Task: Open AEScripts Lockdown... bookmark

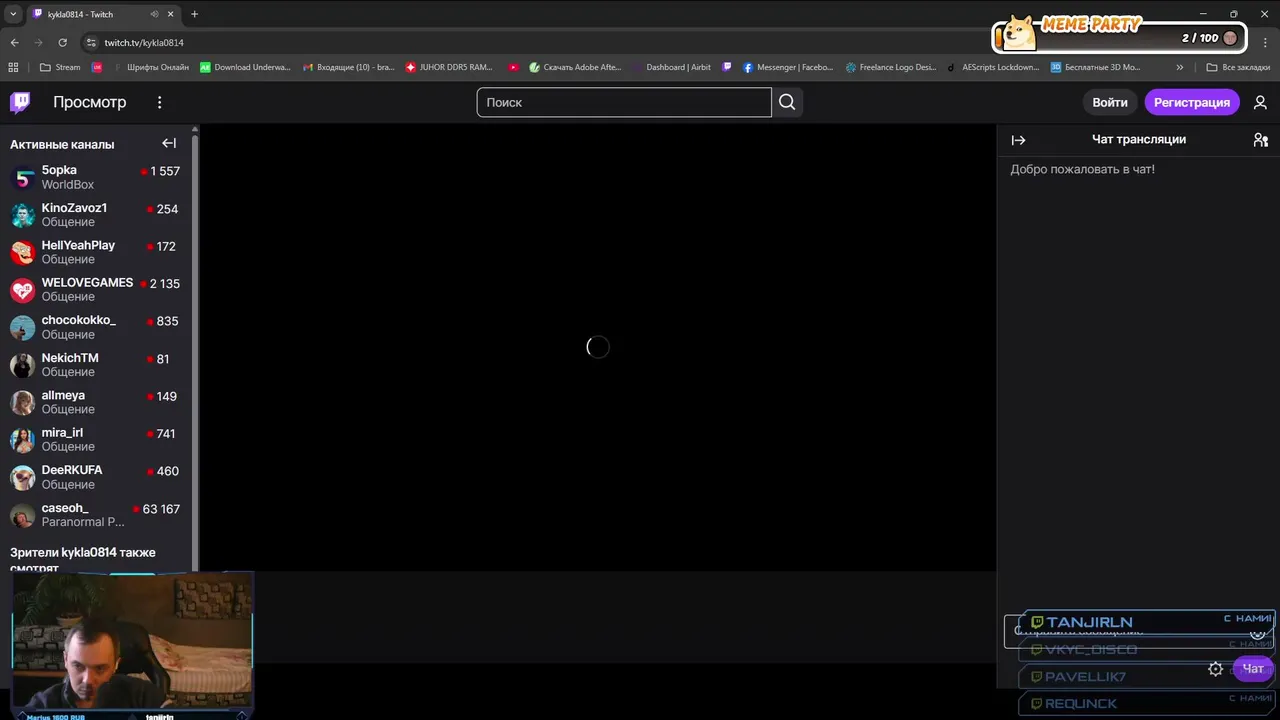Action: [993, 67]
